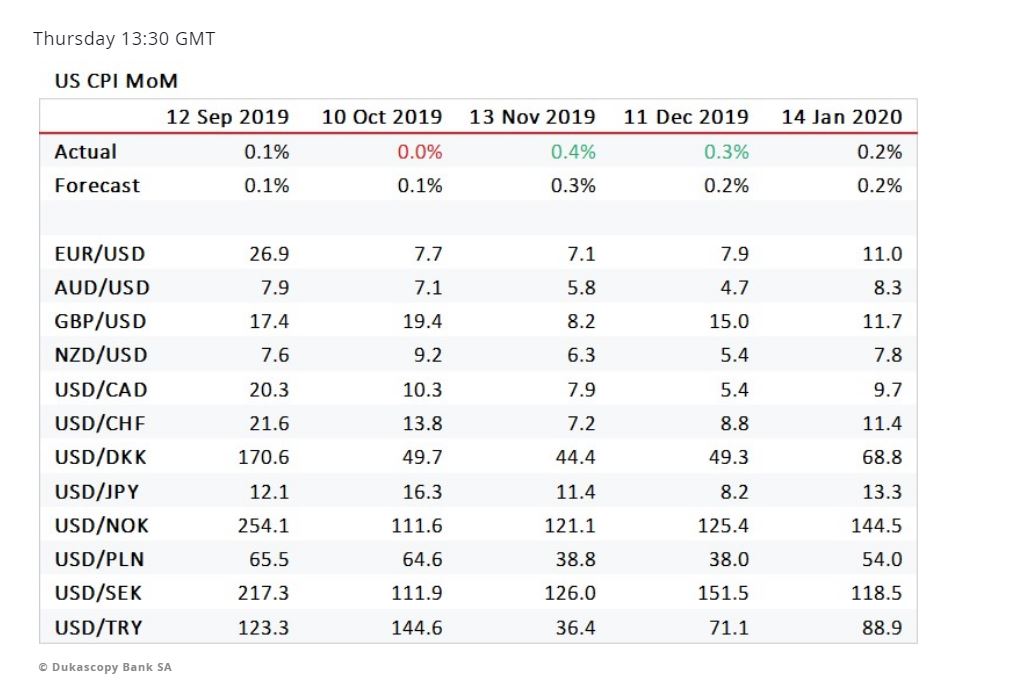The height and width of the screenshot is (698, 1015).
Task: Click the red 0.0% actual value
Action: (420, 152)
